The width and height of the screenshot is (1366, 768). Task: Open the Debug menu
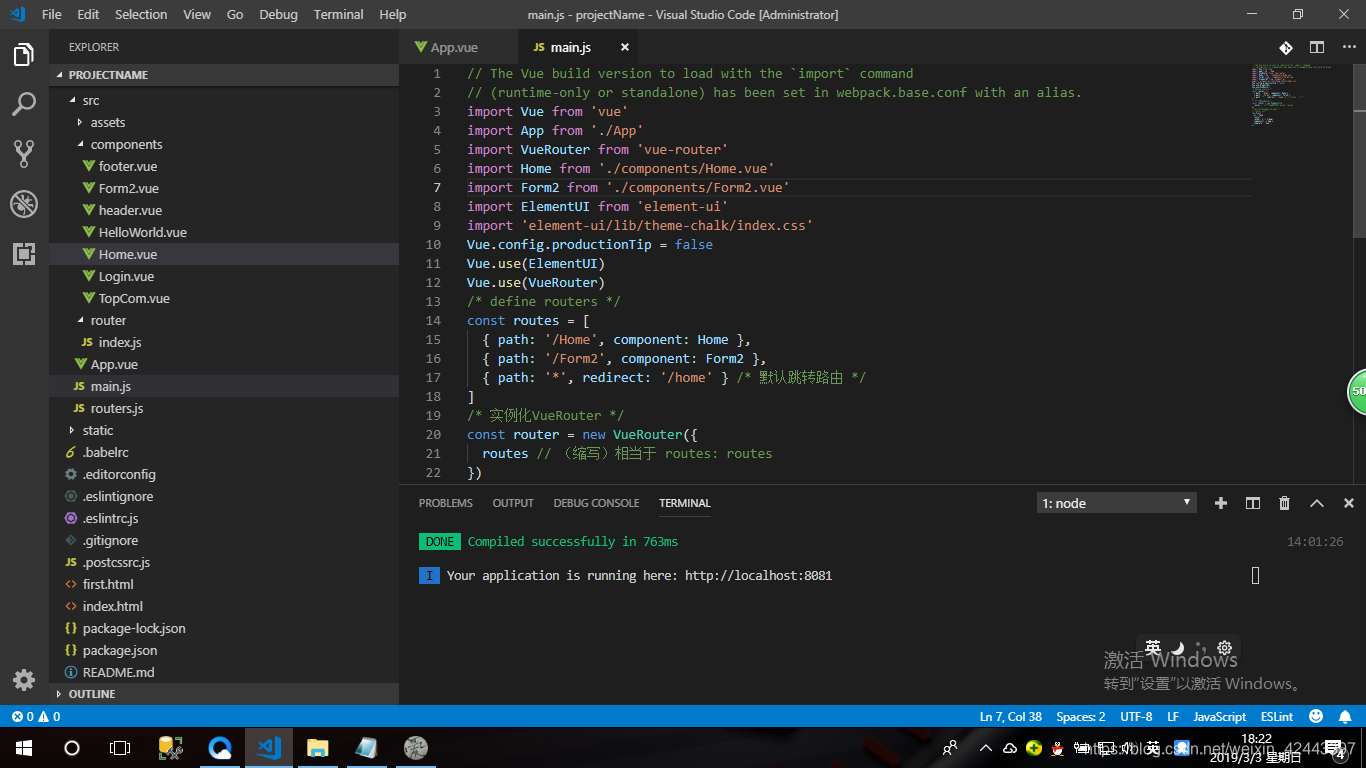coord(278,14)
